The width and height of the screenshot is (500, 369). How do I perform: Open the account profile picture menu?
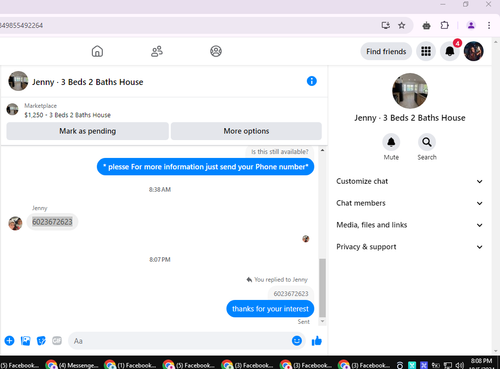[474, 51]
